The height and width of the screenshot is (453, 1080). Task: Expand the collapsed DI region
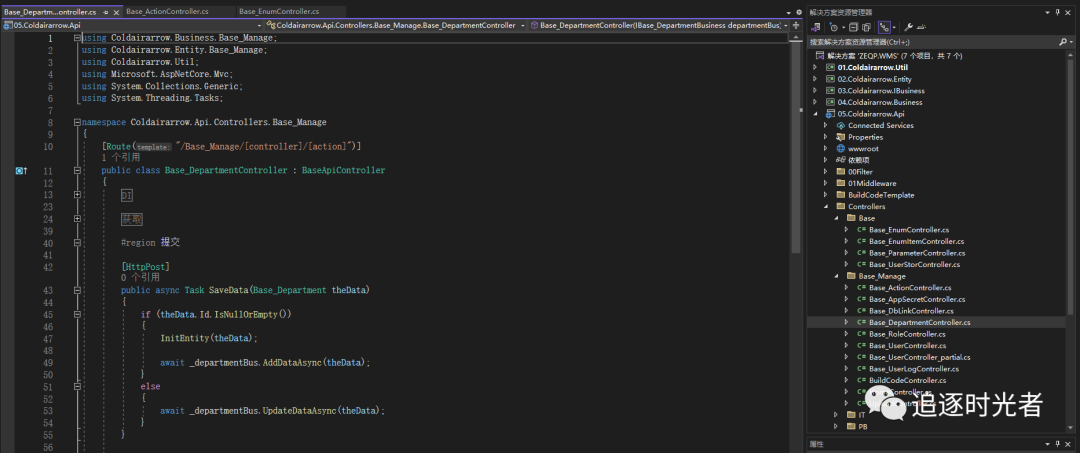click(77, 195)
